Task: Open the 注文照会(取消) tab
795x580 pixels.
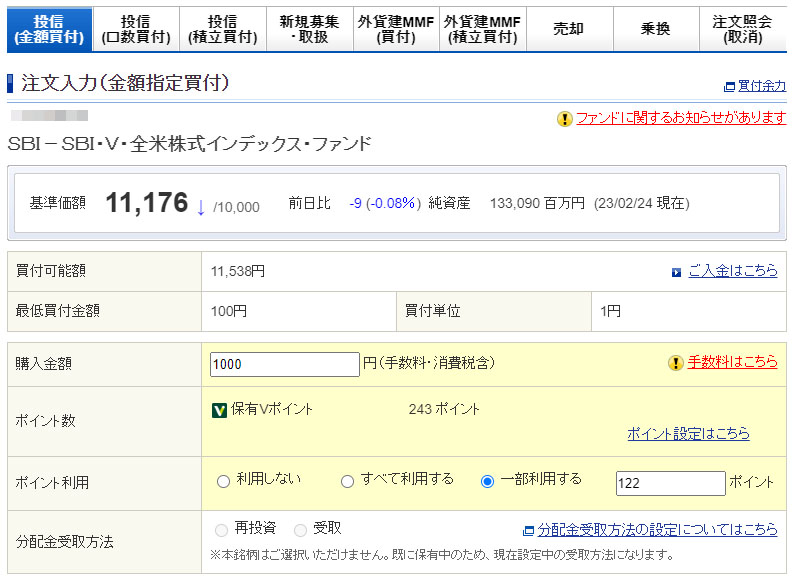Action: [742, 29]
